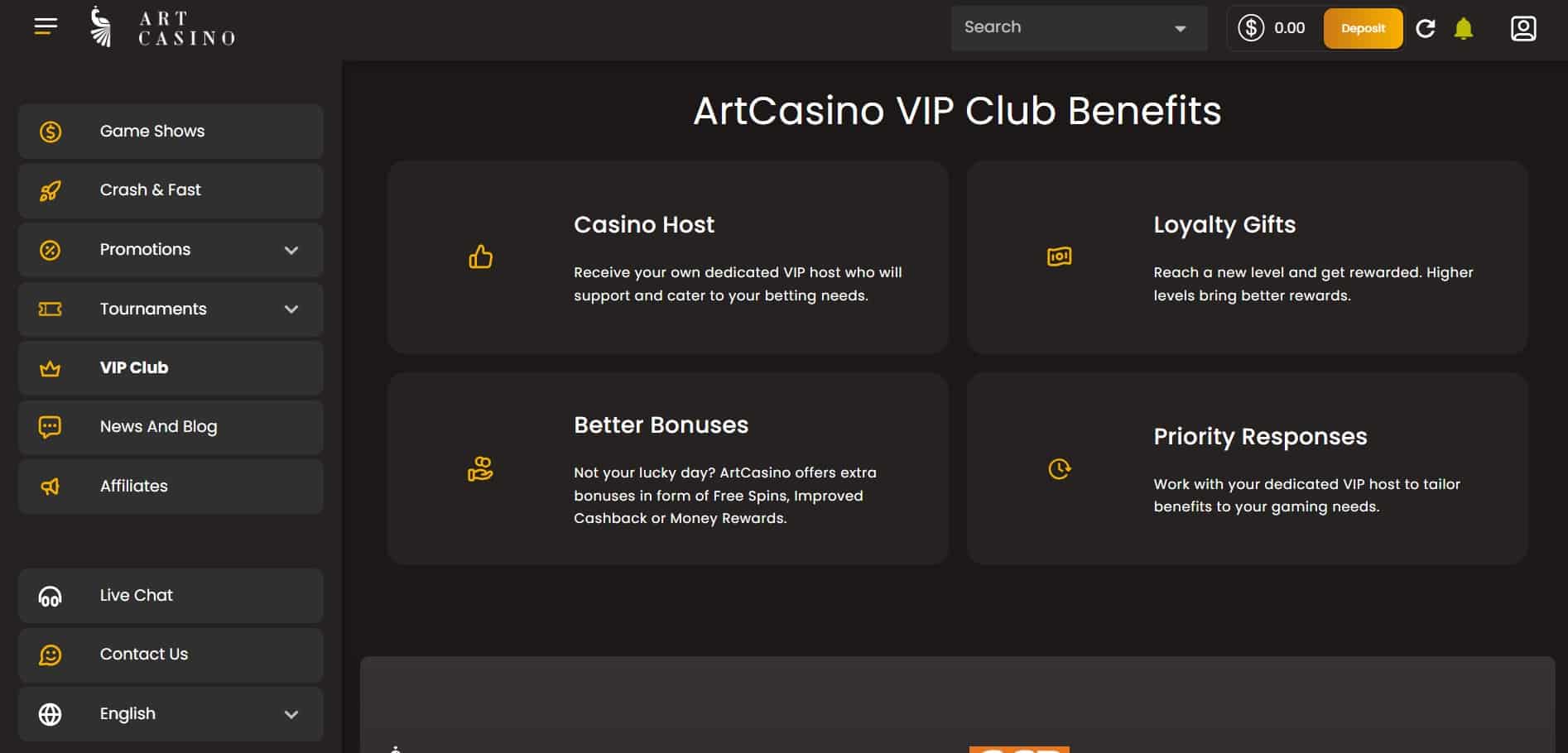Select Game Shows in the sidebar
The image size is (1568, 753).
point(171,131)
